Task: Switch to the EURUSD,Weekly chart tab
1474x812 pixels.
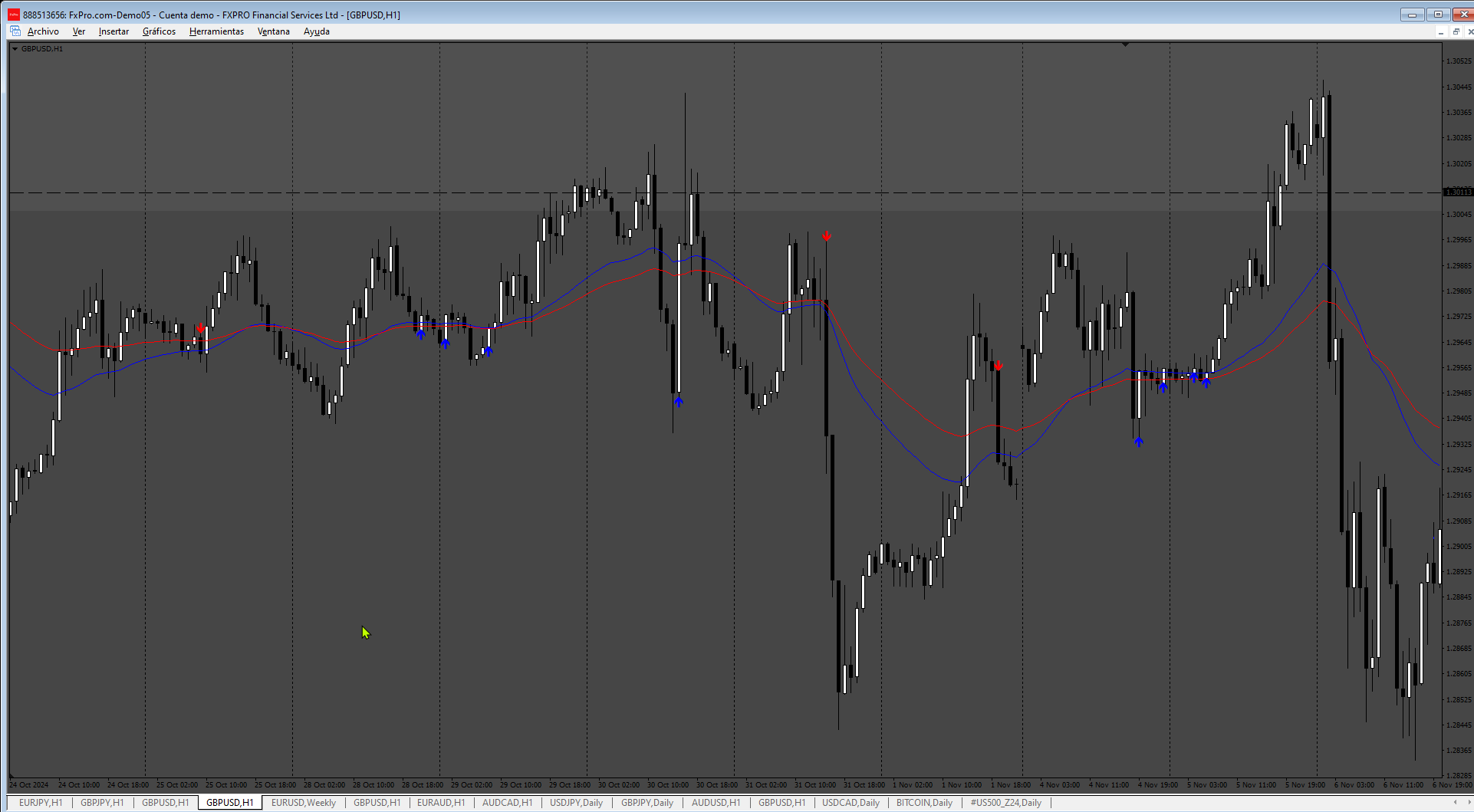Action: coord(304,803)
